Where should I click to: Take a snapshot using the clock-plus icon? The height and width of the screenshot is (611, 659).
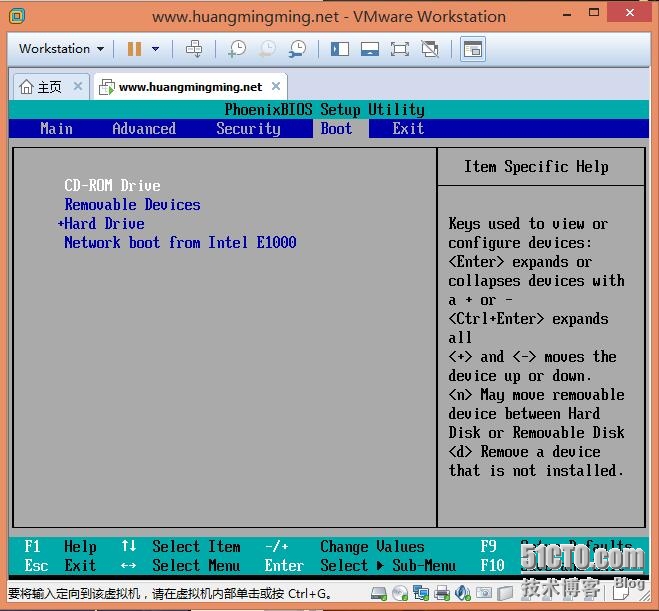point(237,49)
